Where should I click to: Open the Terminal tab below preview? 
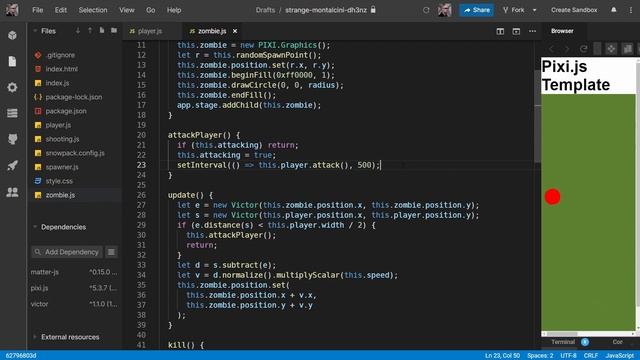tap(563, 342)
